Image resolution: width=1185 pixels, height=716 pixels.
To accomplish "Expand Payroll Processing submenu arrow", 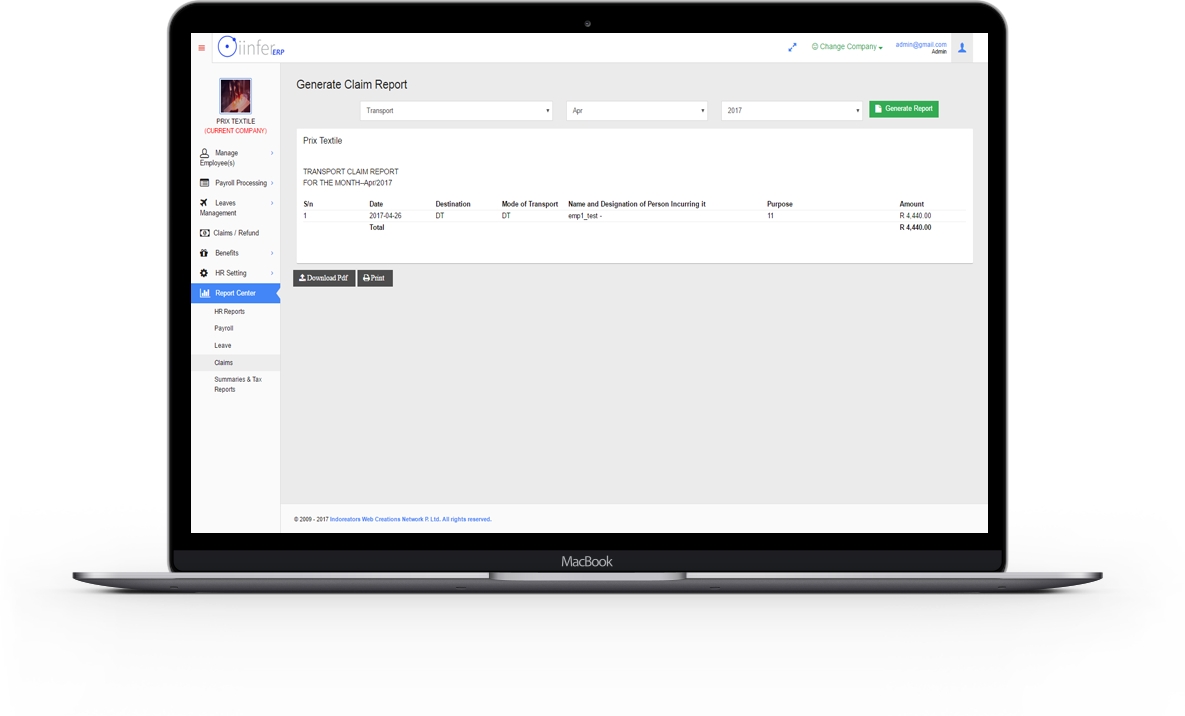I will coord(272,183).
